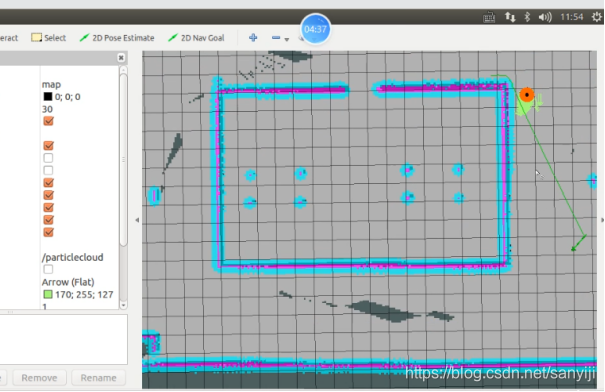
Task: Click the 04:37 timer bubble
Action: [x=316, y=29]
